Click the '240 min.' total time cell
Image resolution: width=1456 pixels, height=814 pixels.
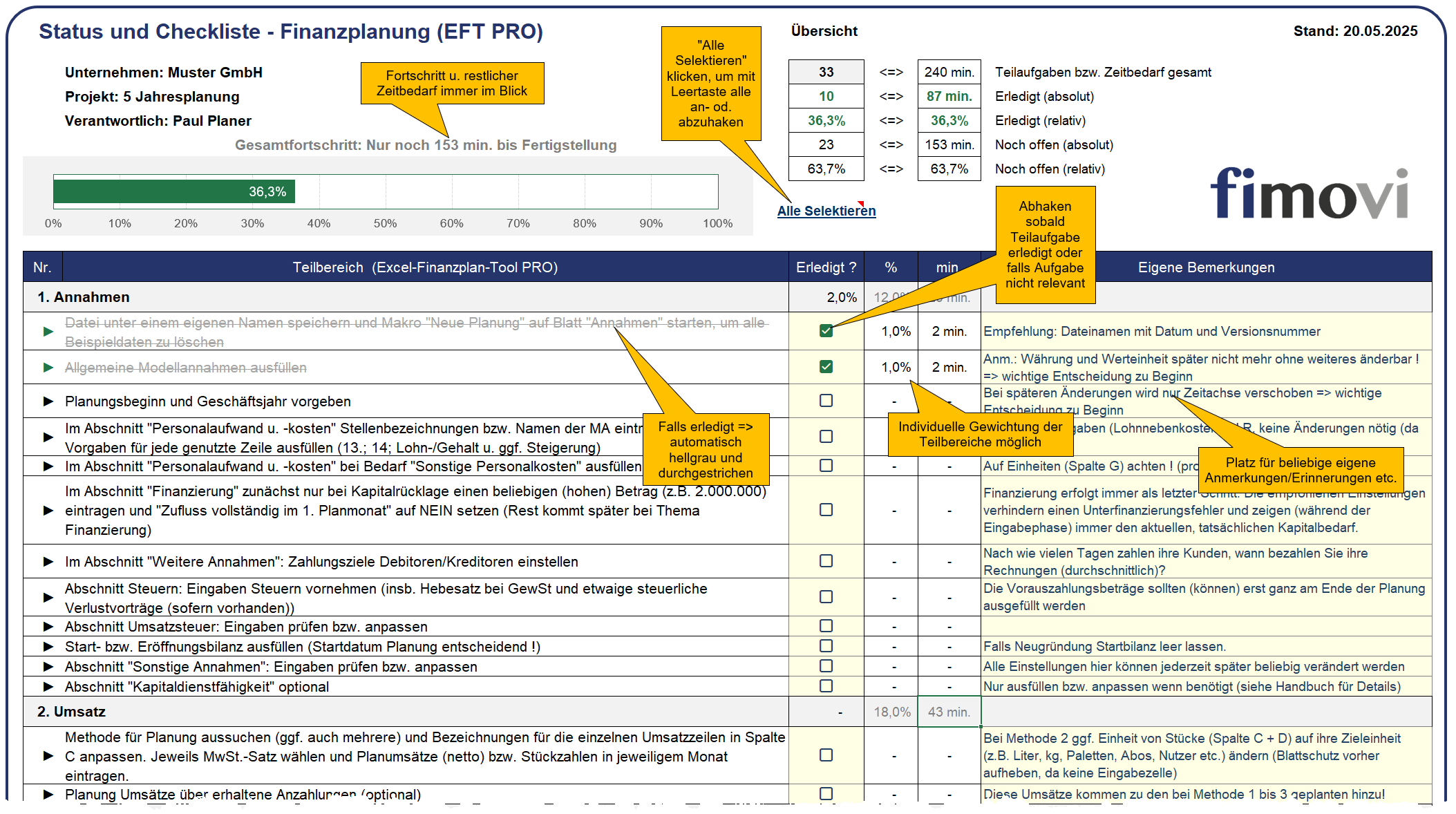coord(949,72)
